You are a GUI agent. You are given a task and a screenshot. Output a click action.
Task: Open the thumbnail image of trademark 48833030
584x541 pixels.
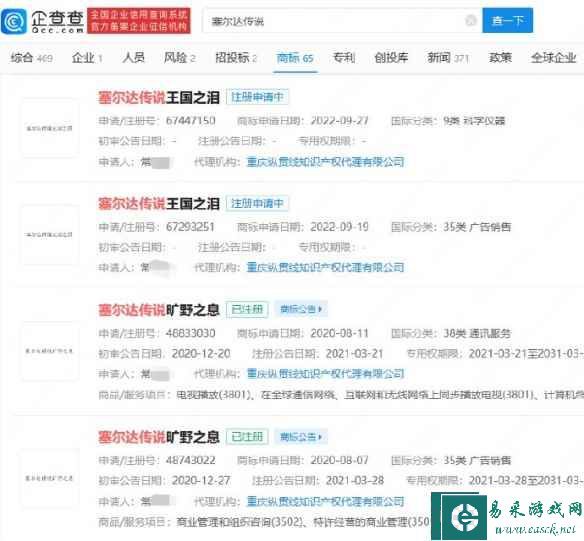point(50,351)
